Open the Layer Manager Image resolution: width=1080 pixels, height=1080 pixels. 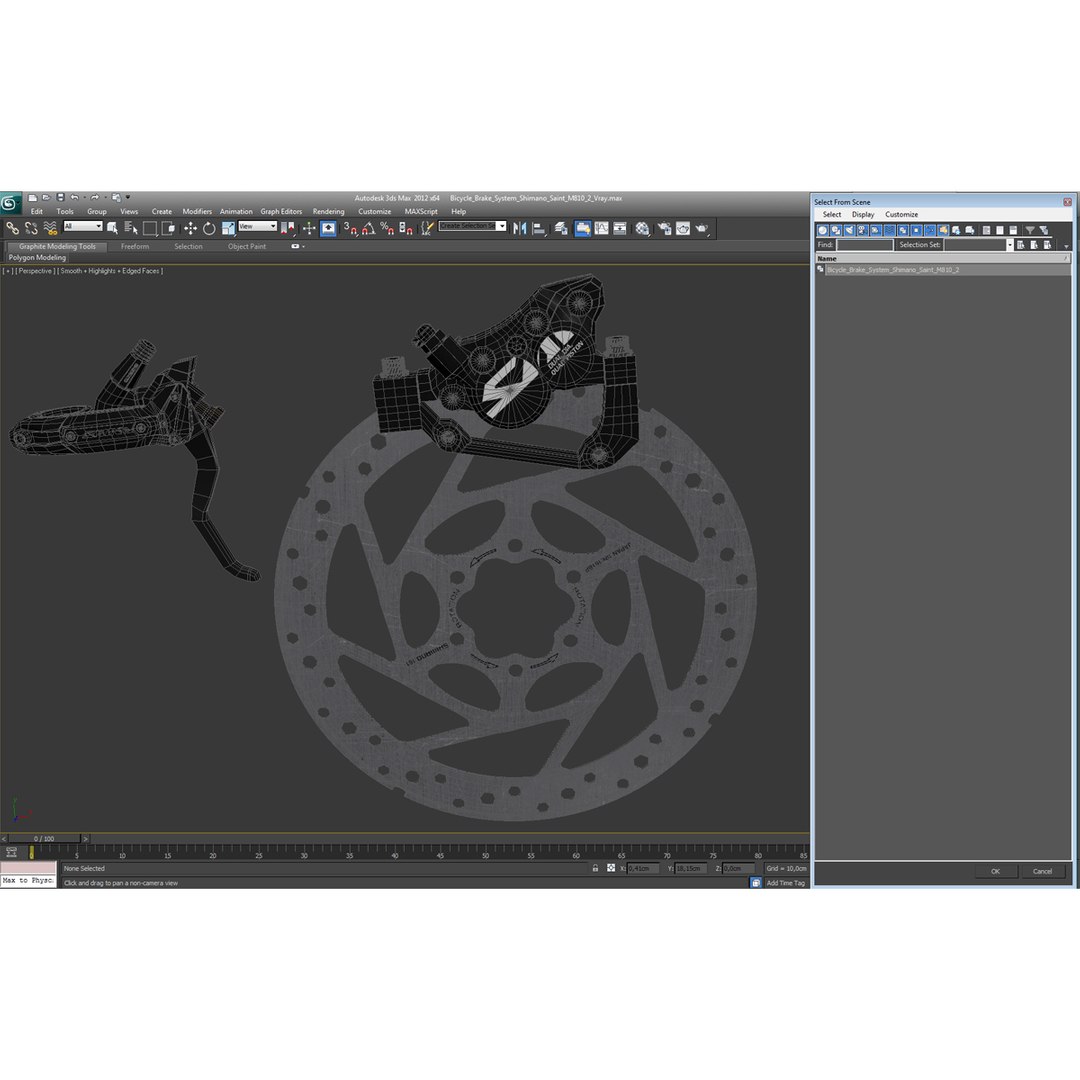[x=561, y=228]
